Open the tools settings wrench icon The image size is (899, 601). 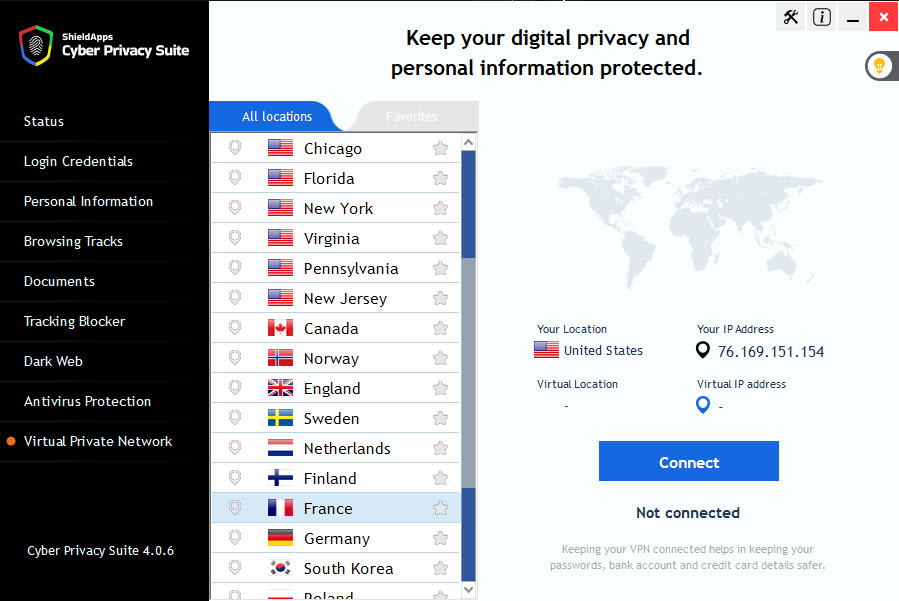[791, 17]
